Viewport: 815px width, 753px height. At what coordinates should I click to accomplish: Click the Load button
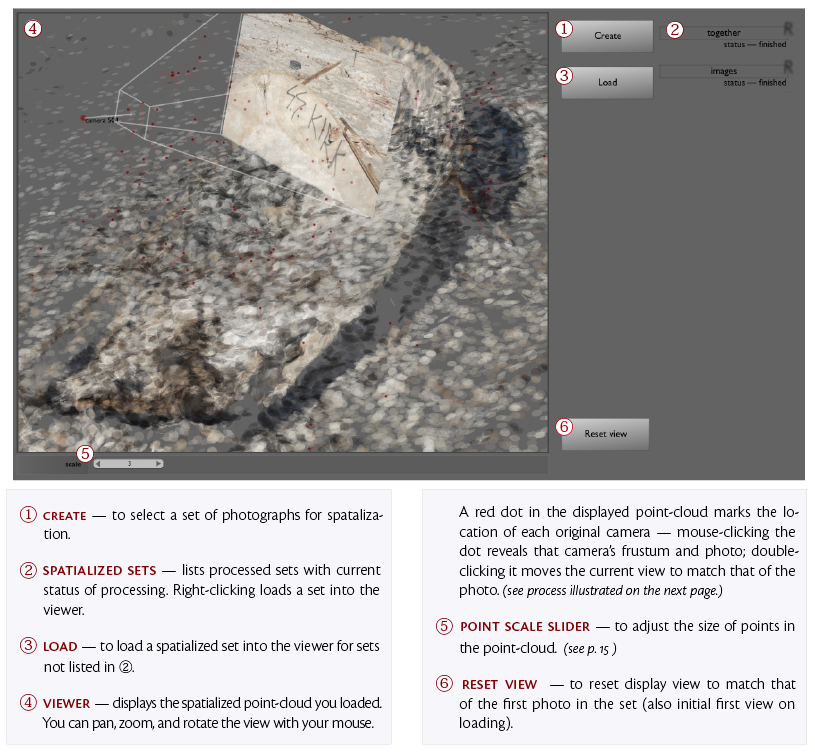tap(607, 82)
